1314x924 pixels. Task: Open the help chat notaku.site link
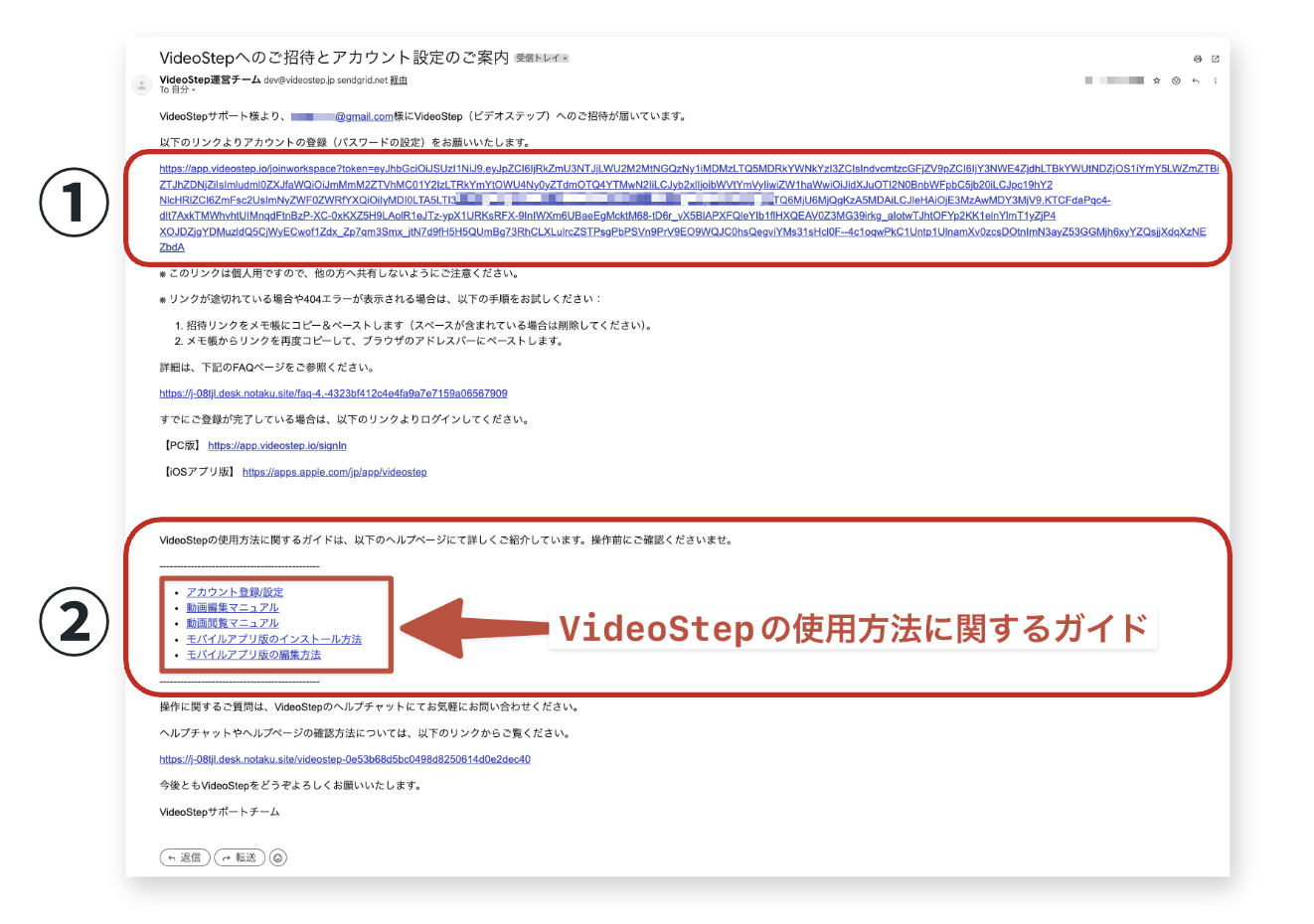pyautogui.click(x=345, y=759)
